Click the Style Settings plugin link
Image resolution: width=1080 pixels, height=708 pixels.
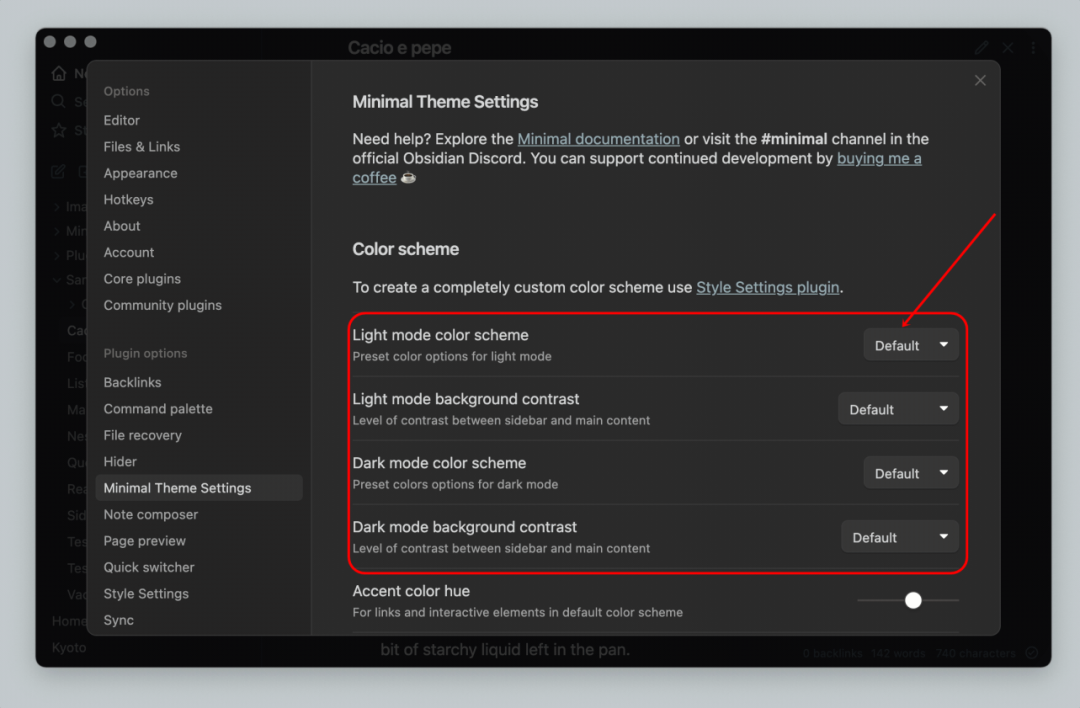click(767, 287)
